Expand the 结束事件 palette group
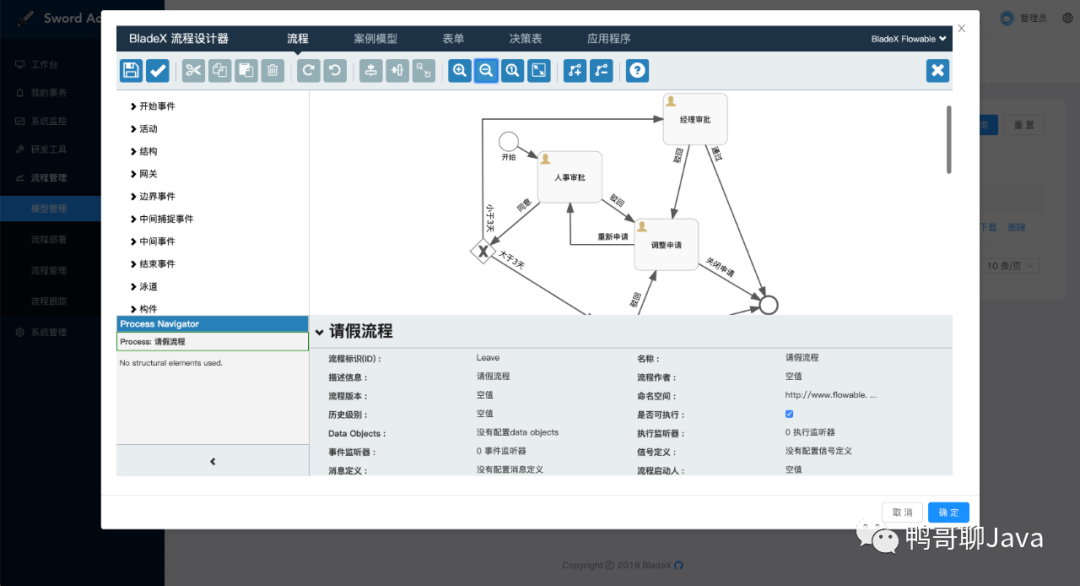The width and height of the screenshot is (1080, 586). pos(153,264)
